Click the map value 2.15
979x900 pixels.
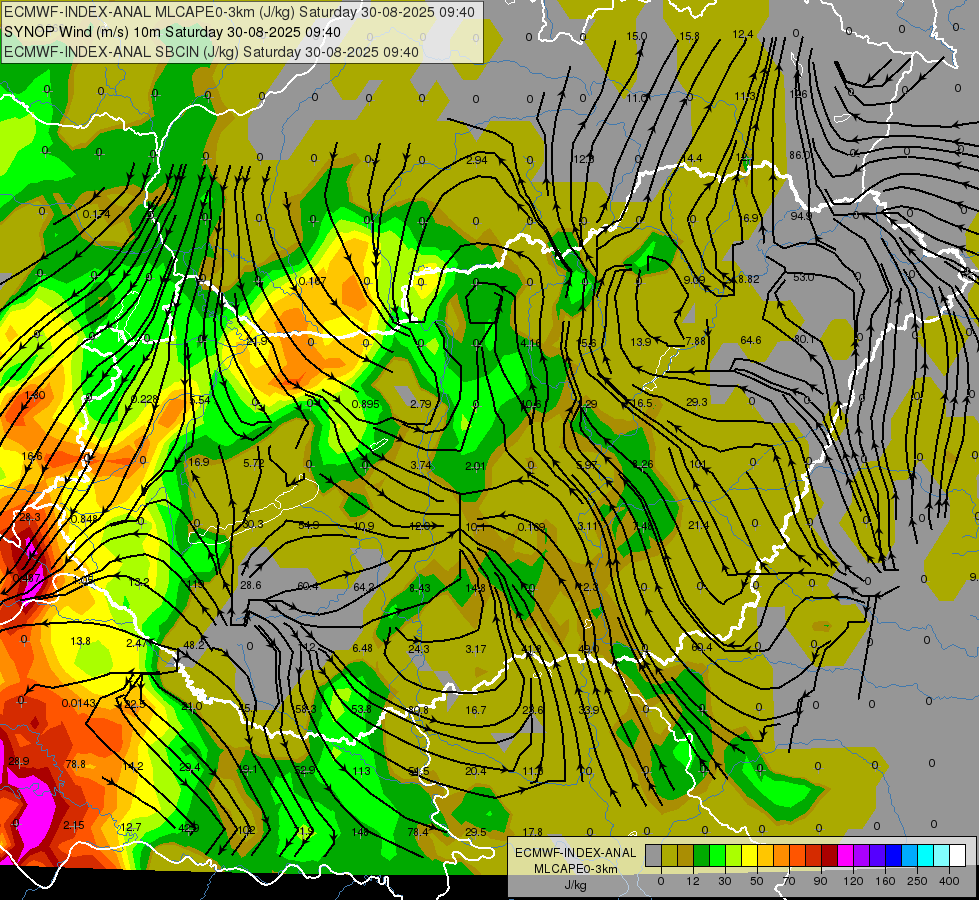point(74,826)
